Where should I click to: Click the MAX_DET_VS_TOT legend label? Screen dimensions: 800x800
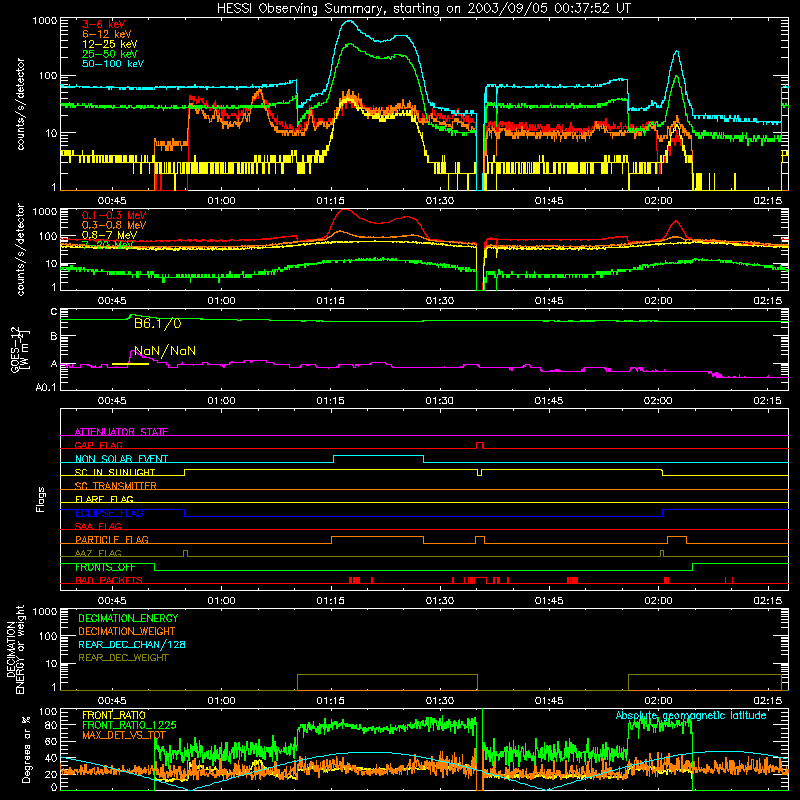click(123, 735)
